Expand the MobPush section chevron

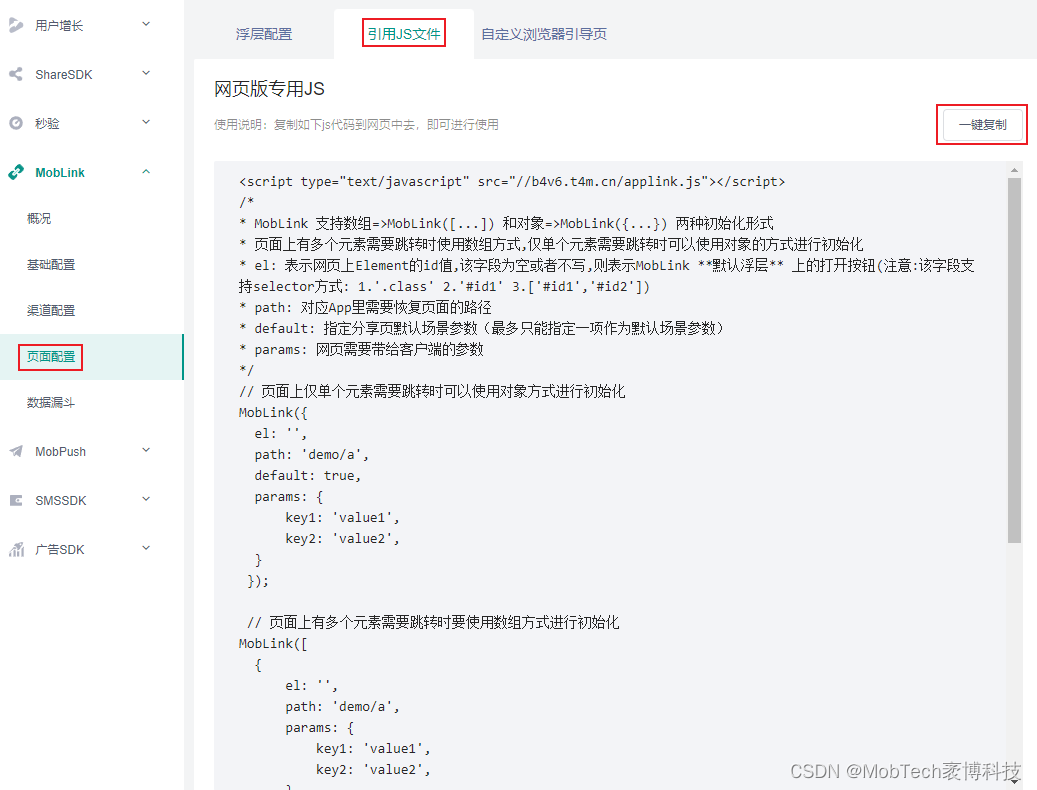pos(146,451)
